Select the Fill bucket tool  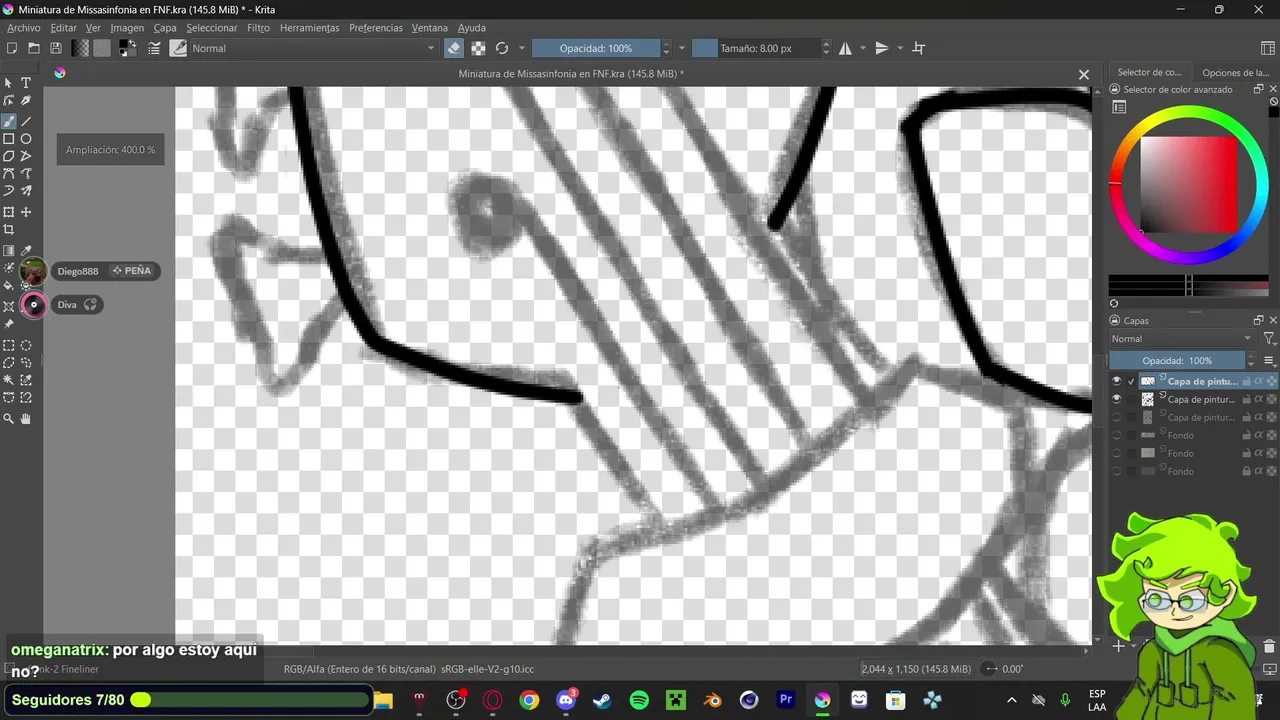(x=9, y=286)
